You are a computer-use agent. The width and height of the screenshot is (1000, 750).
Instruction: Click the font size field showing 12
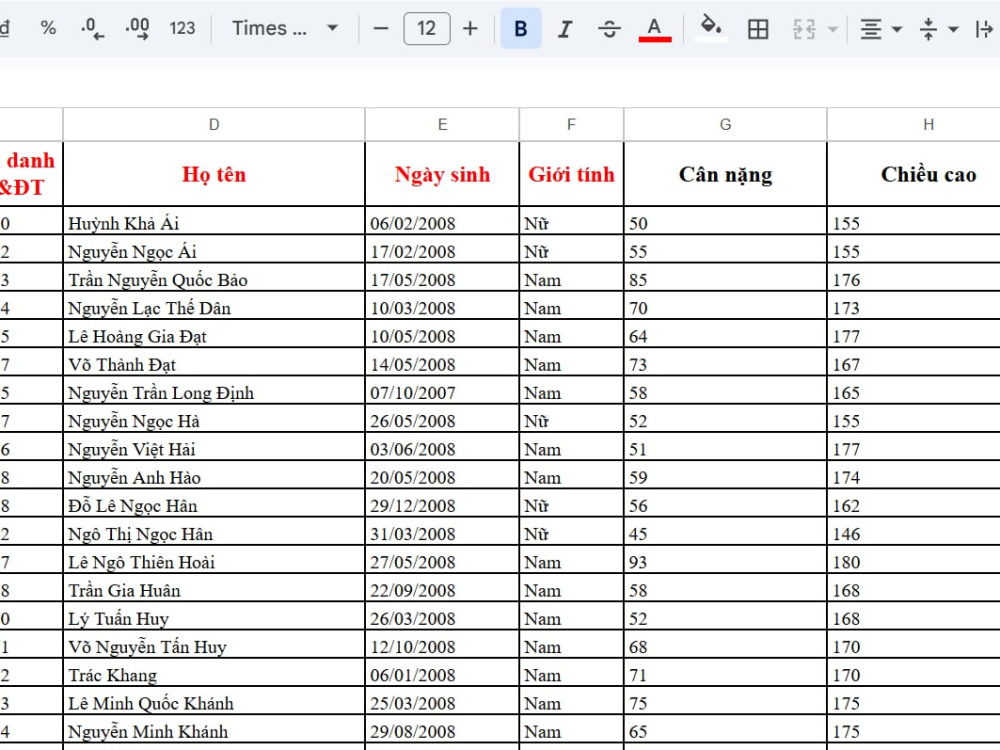(427, 29)
